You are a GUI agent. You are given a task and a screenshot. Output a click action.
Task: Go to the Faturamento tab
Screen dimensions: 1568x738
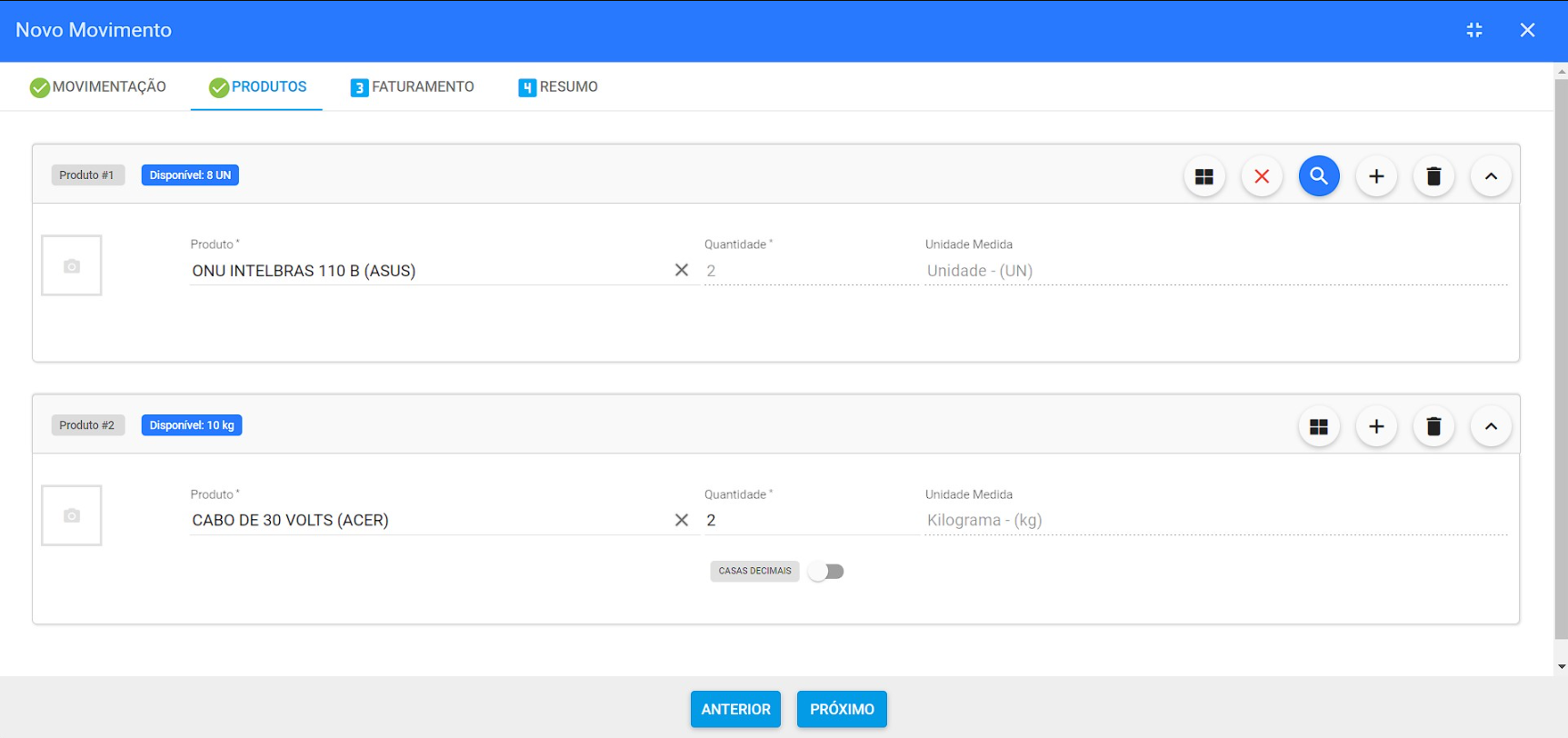click(413, 87)
